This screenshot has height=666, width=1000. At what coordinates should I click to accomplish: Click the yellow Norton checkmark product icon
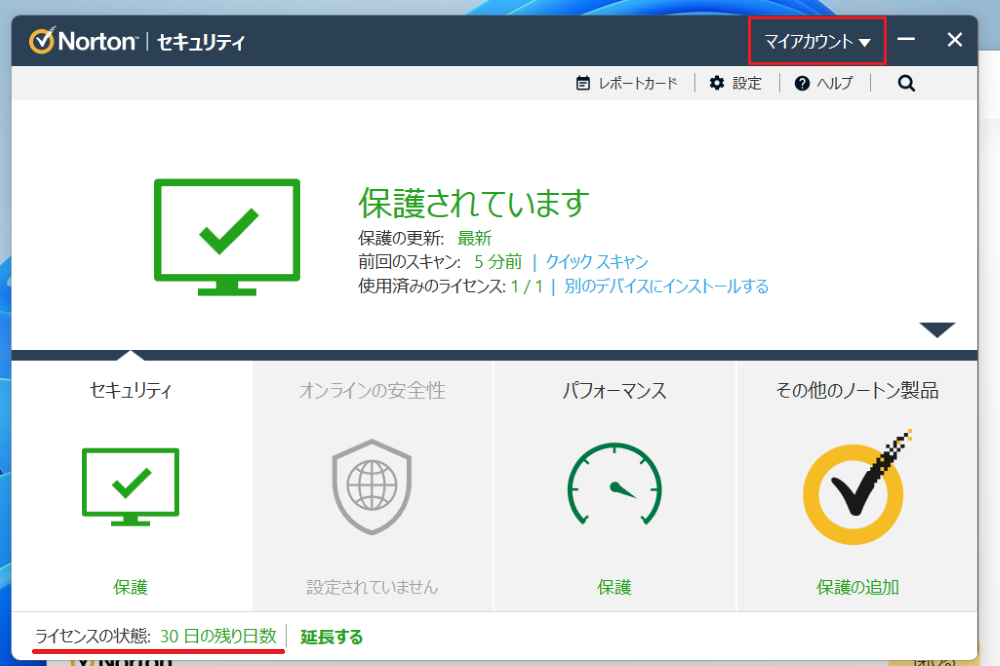856,489
